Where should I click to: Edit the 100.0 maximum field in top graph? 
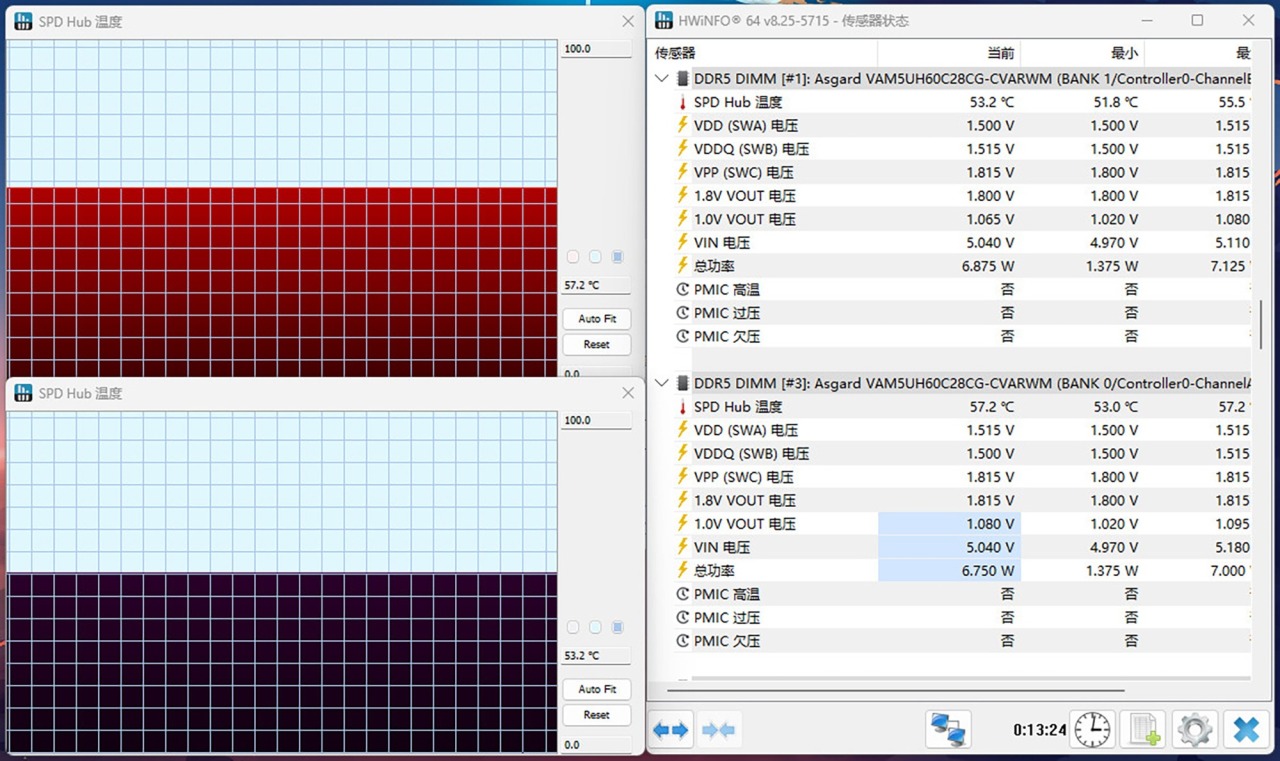click(x=596, y=49)
